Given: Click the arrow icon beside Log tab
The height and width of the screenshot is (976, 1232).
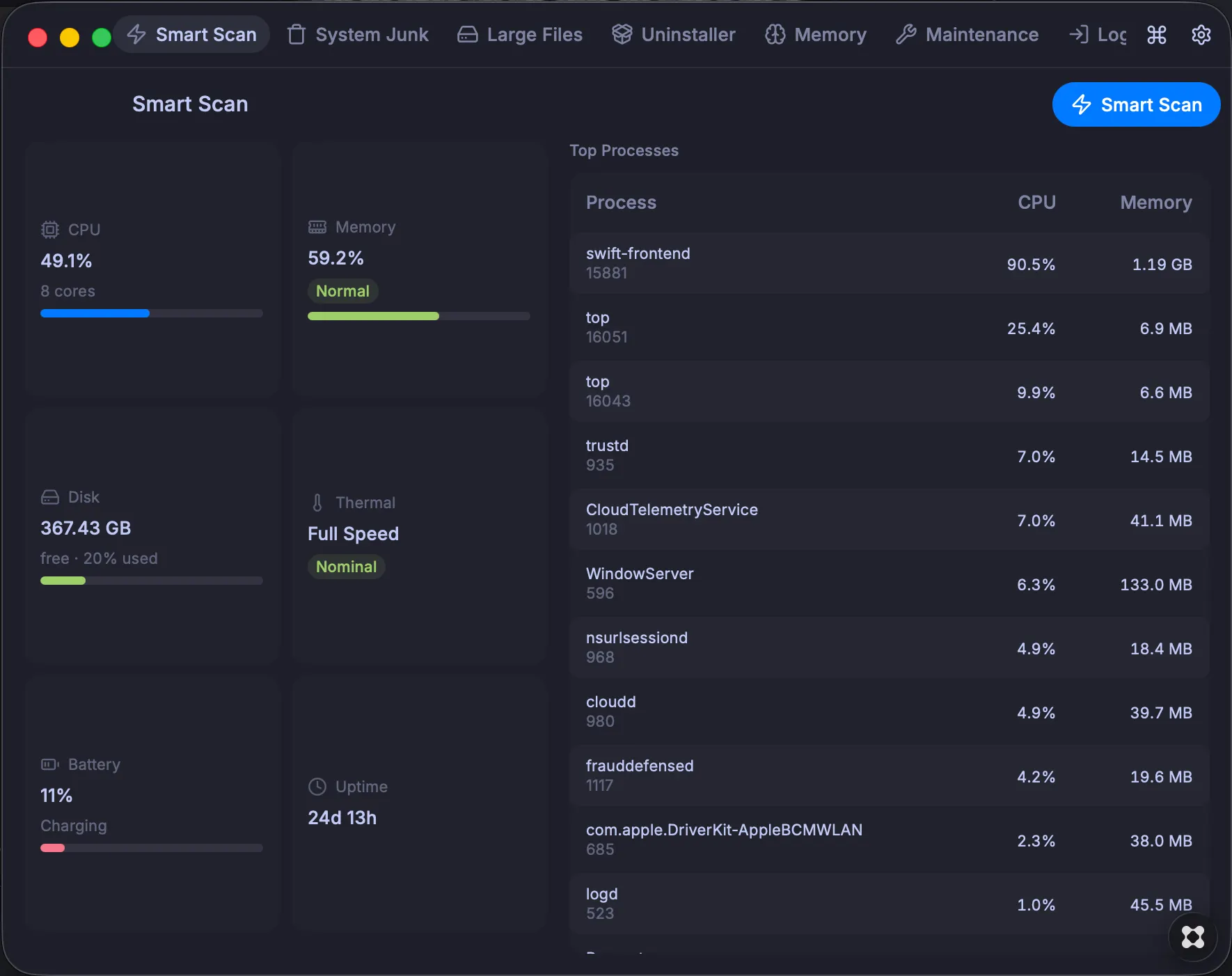Looking at the screenshot, I should pos(1078,34).
